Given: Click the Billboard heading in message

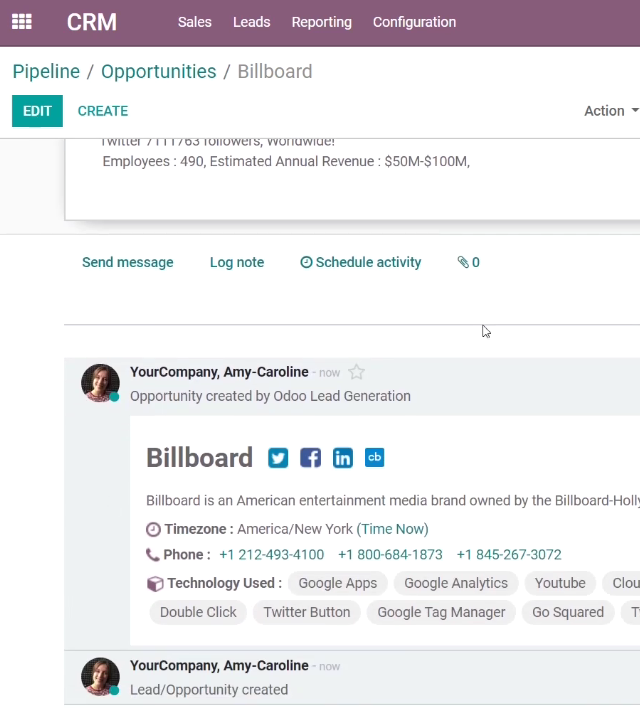Looking at the screenshot, I should point(199,458).
